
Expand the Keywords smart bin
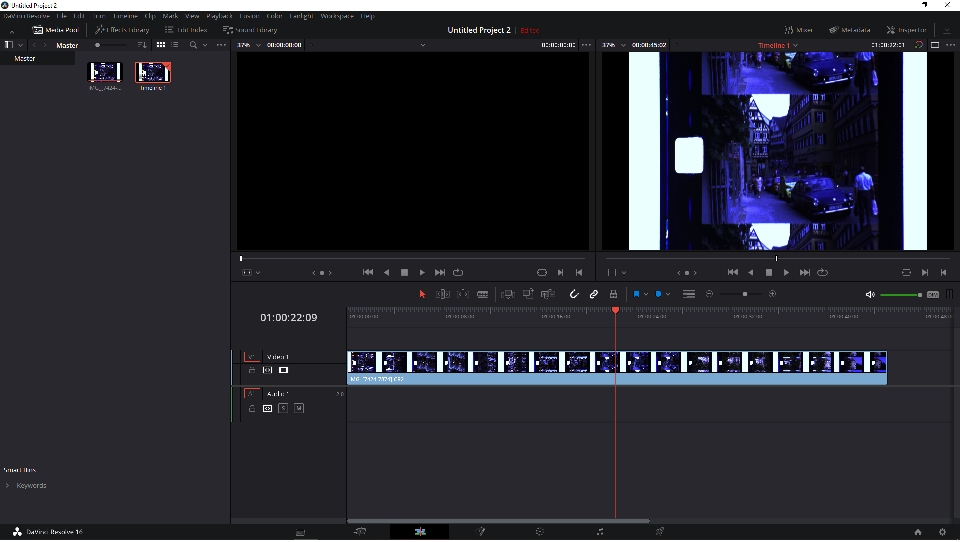[7, 486]
